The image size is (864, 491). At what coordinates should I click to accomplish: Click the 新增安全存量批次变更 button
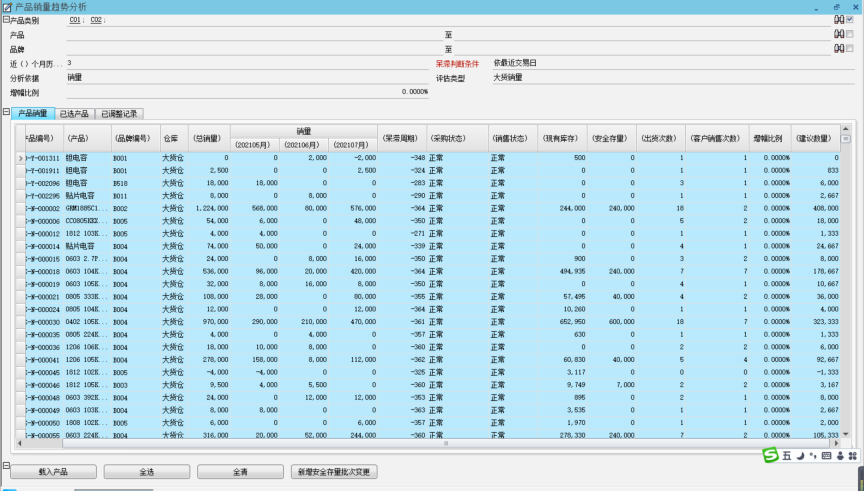point(334,471)
